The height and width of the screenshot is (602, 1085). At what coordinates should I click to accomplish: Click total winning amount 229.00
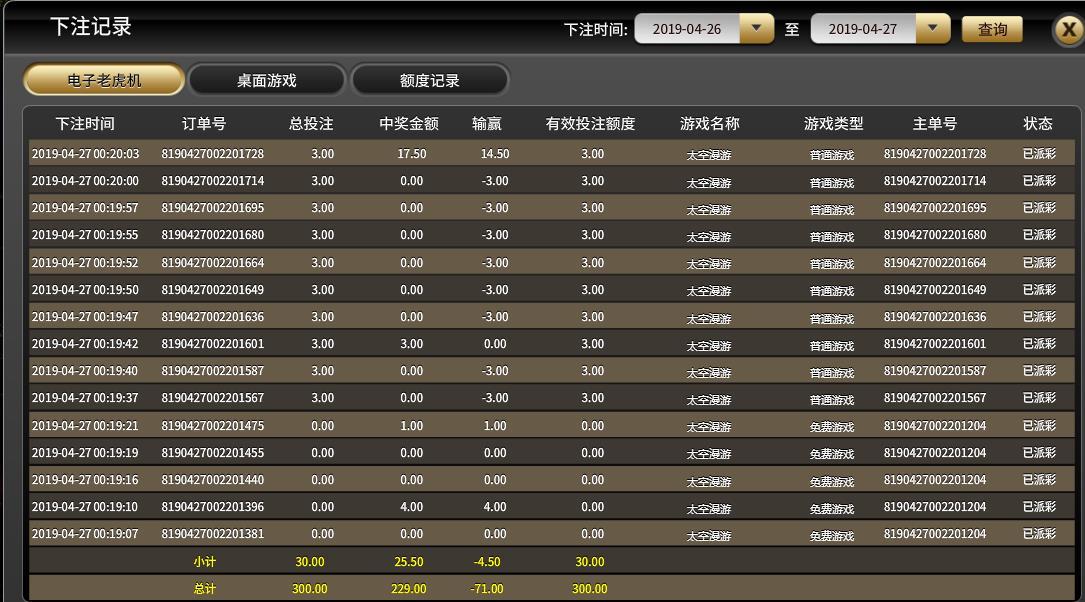408,589
